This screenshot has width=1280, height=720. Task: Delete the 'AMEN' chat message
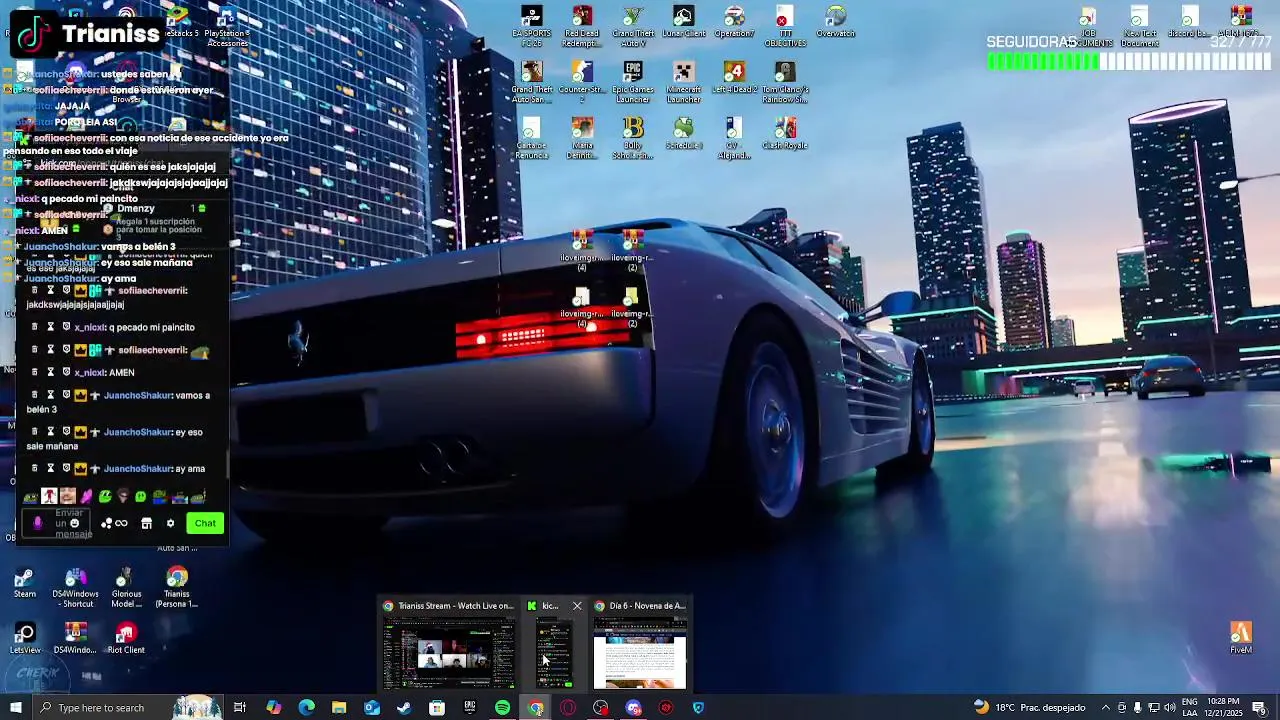pos(35,372)
